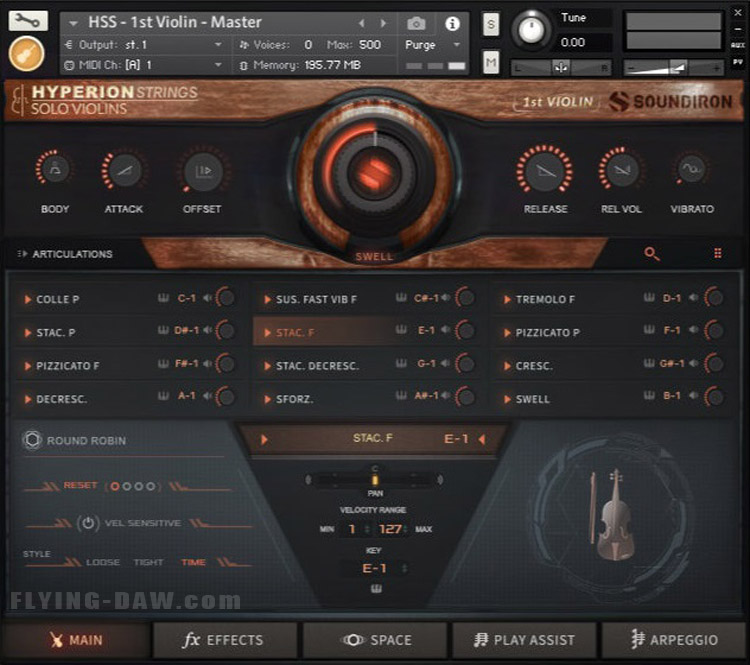Go to next instrument arrow
The image size is (750, 665).
(x=383, y=23)
